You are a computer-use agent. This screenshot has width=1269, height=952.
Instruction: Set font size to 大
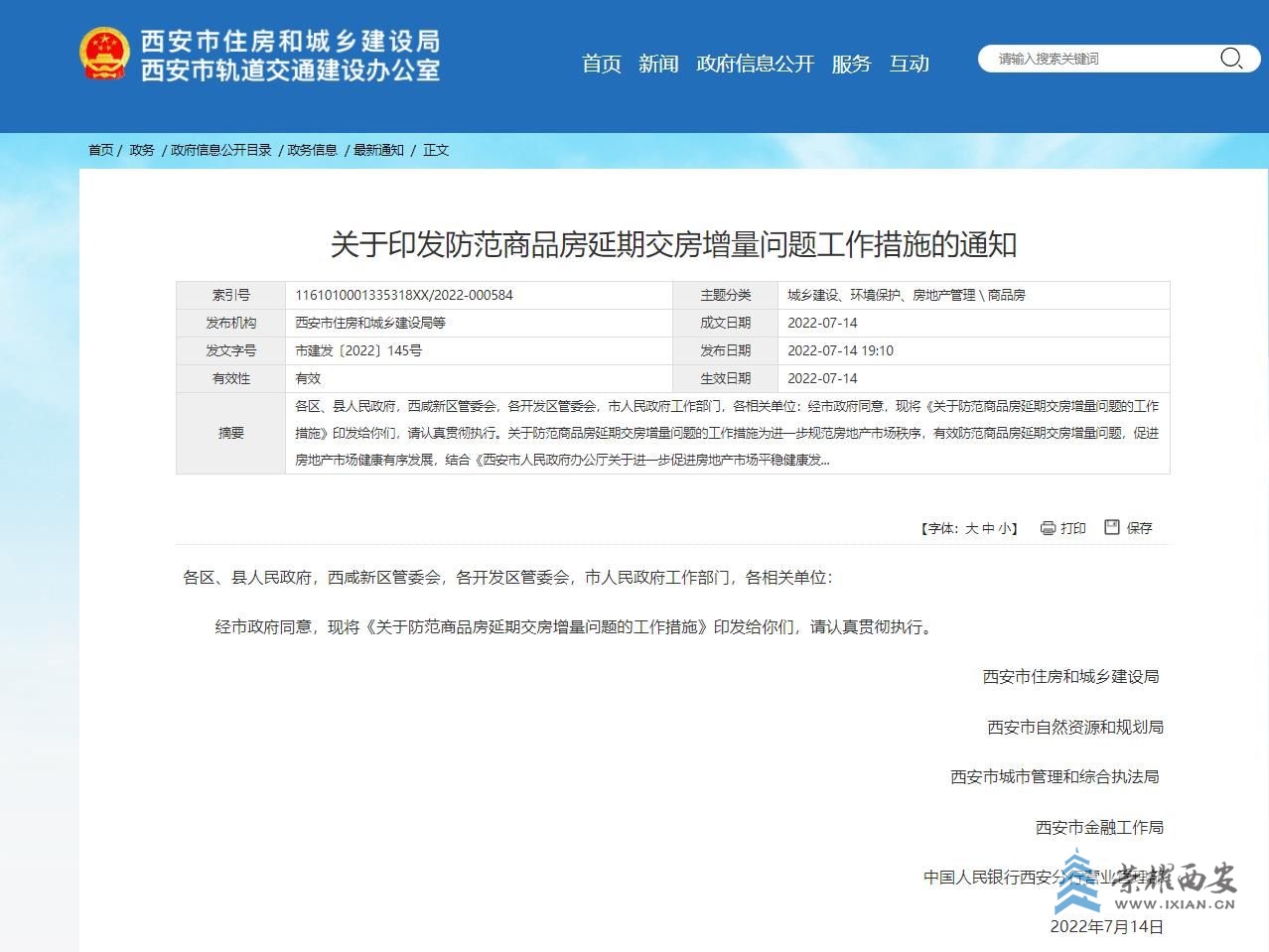pyautogui.click(x=971, y=528)
